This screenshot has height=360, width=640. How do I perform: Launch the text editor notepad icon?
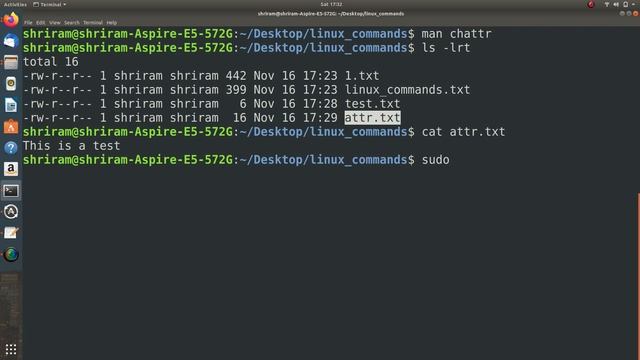coord(11,233)
